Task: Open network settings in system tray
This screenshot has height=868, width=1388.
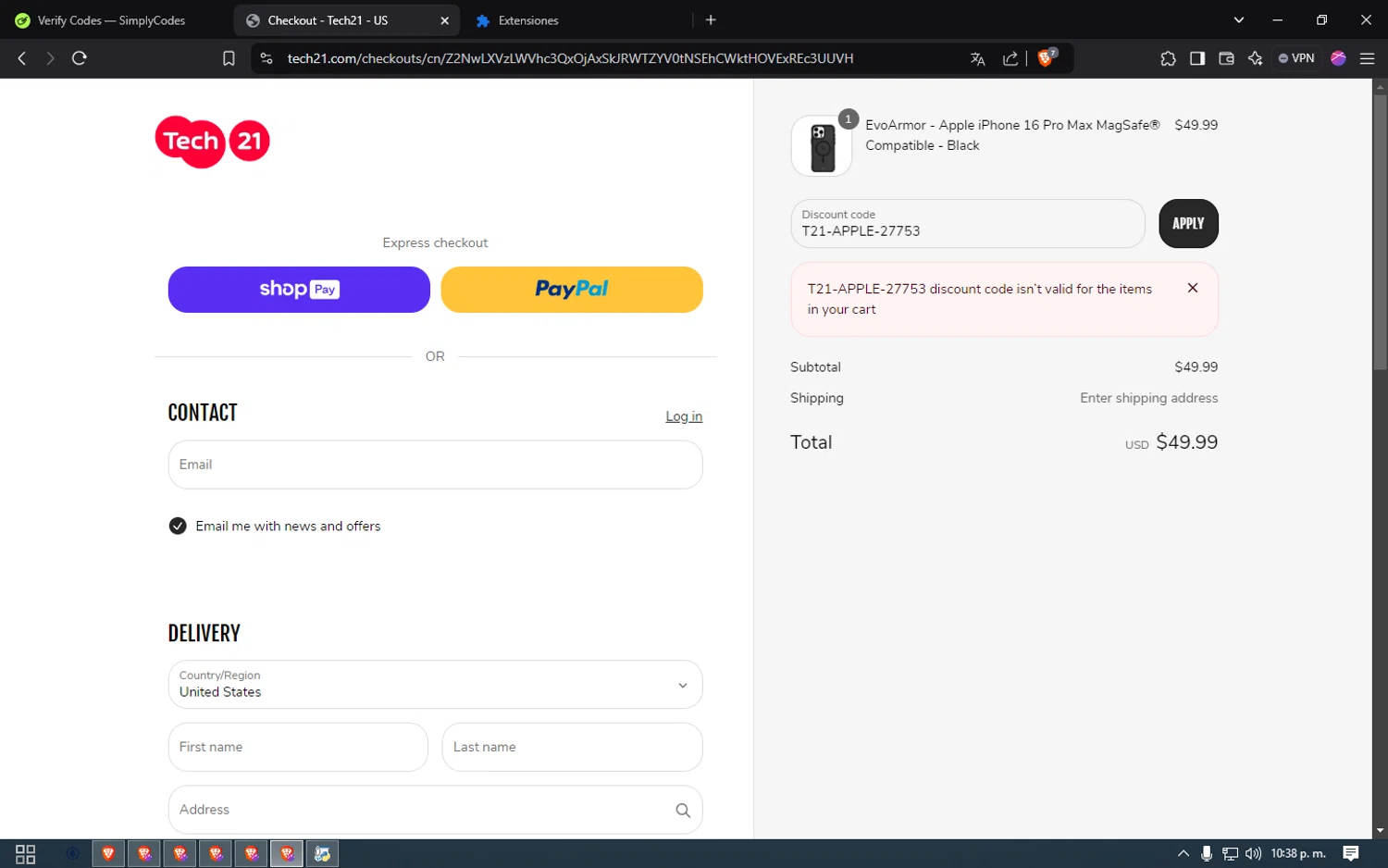Action: coord(1230,853)
